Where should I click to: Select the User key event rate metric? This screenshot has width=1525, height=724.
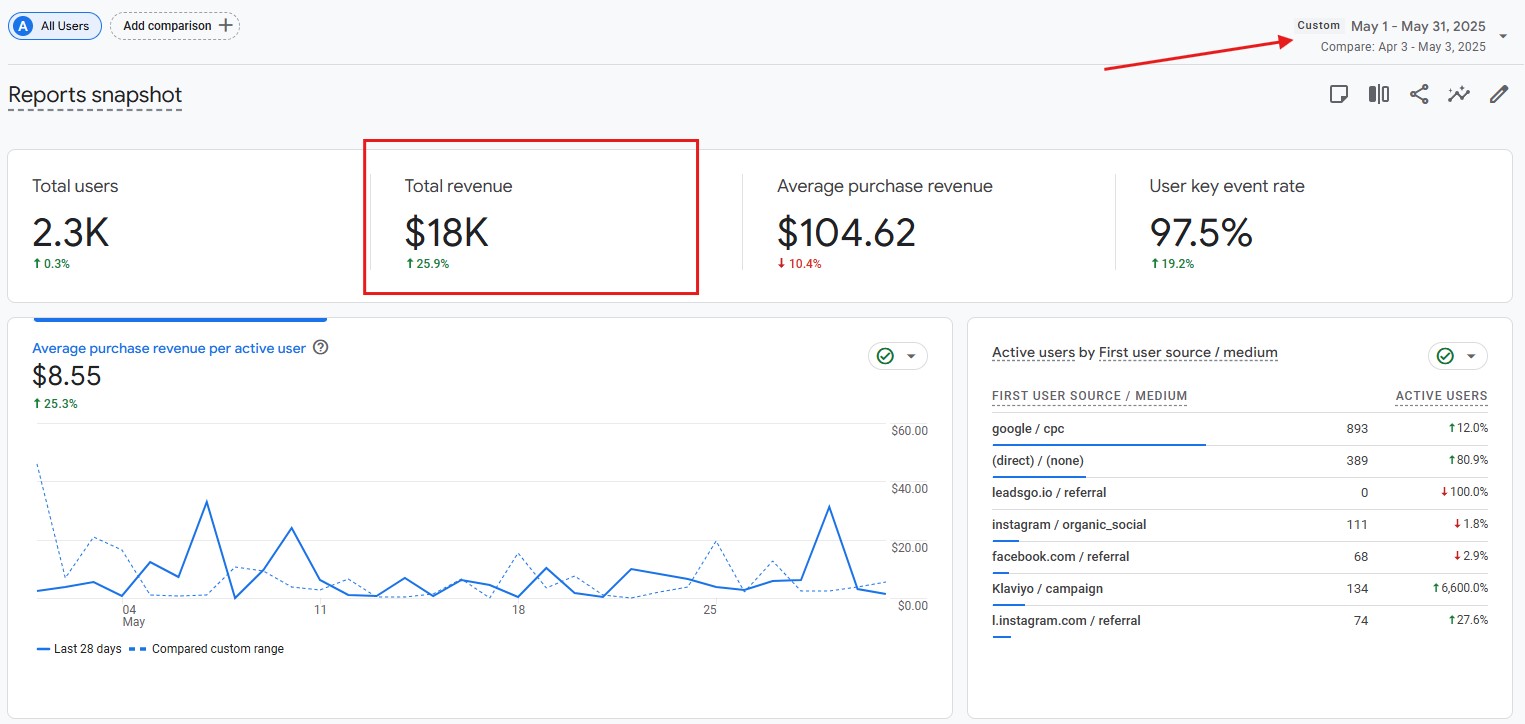point(1313,226)
